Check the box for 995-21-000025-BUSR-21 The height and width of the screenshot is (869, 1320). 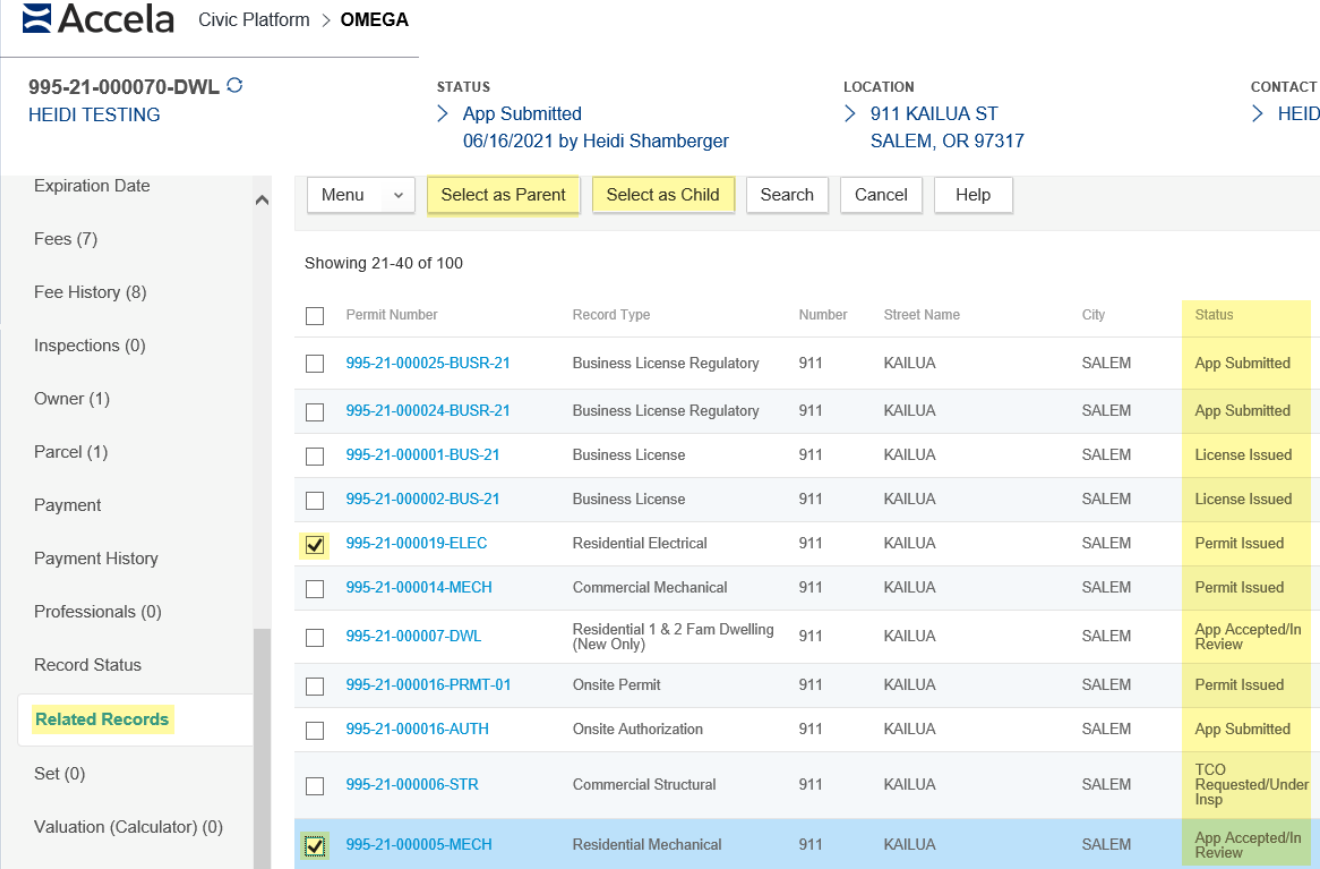tap(315, 364)
